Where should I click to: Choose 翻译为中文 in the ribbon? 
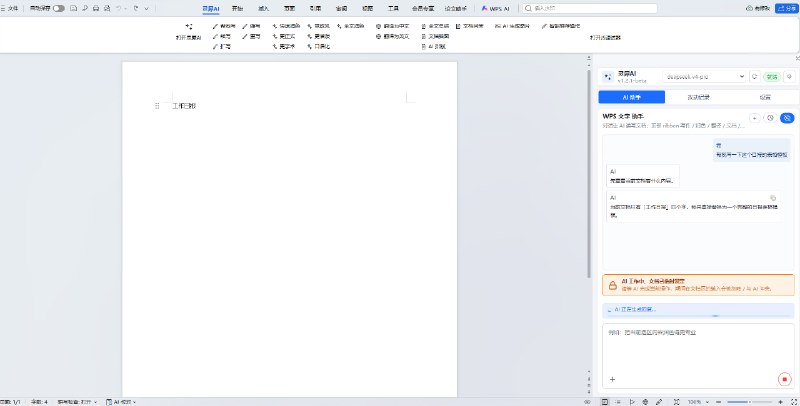point(393,26)
